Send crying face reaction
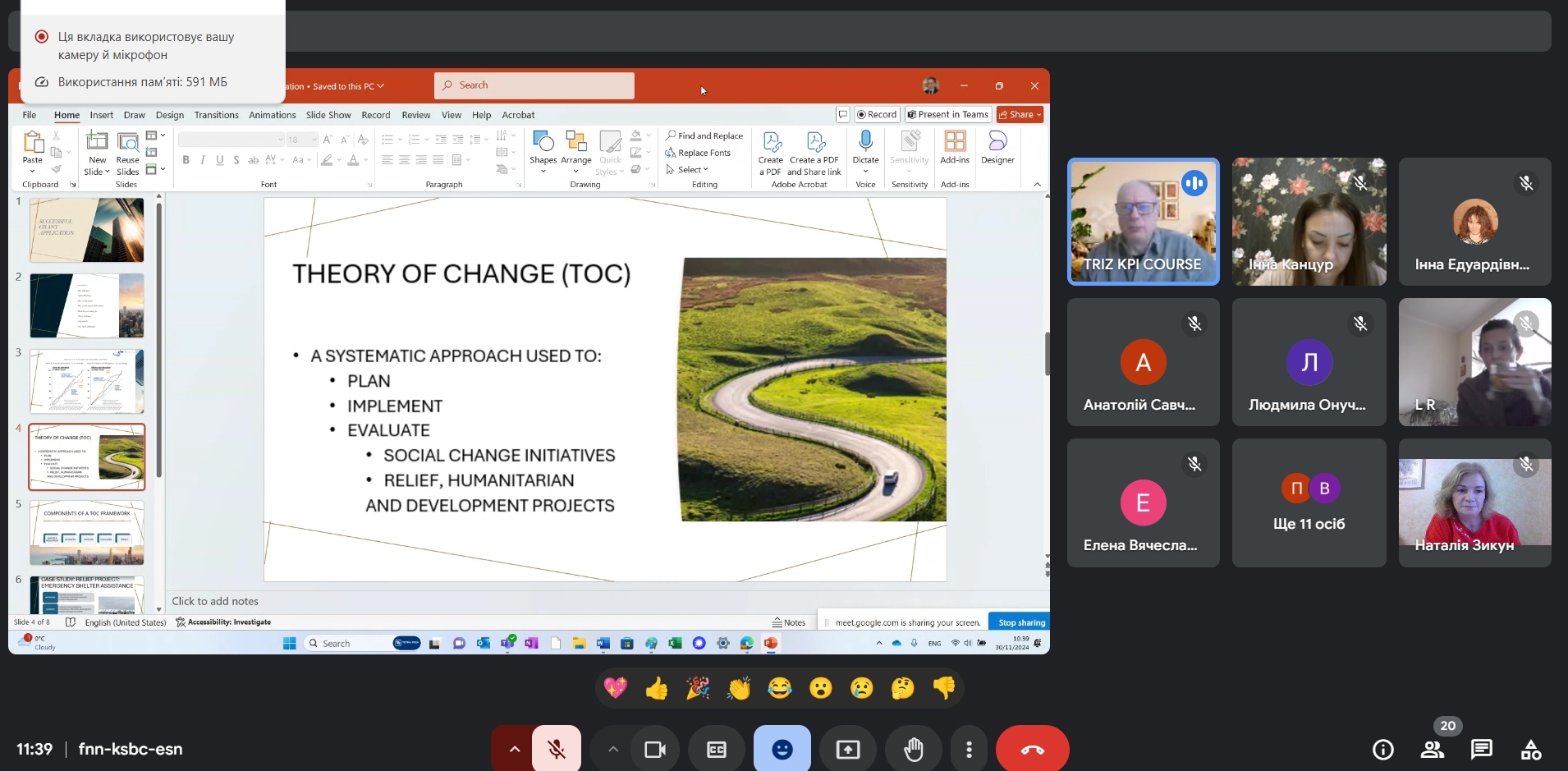 862,687
